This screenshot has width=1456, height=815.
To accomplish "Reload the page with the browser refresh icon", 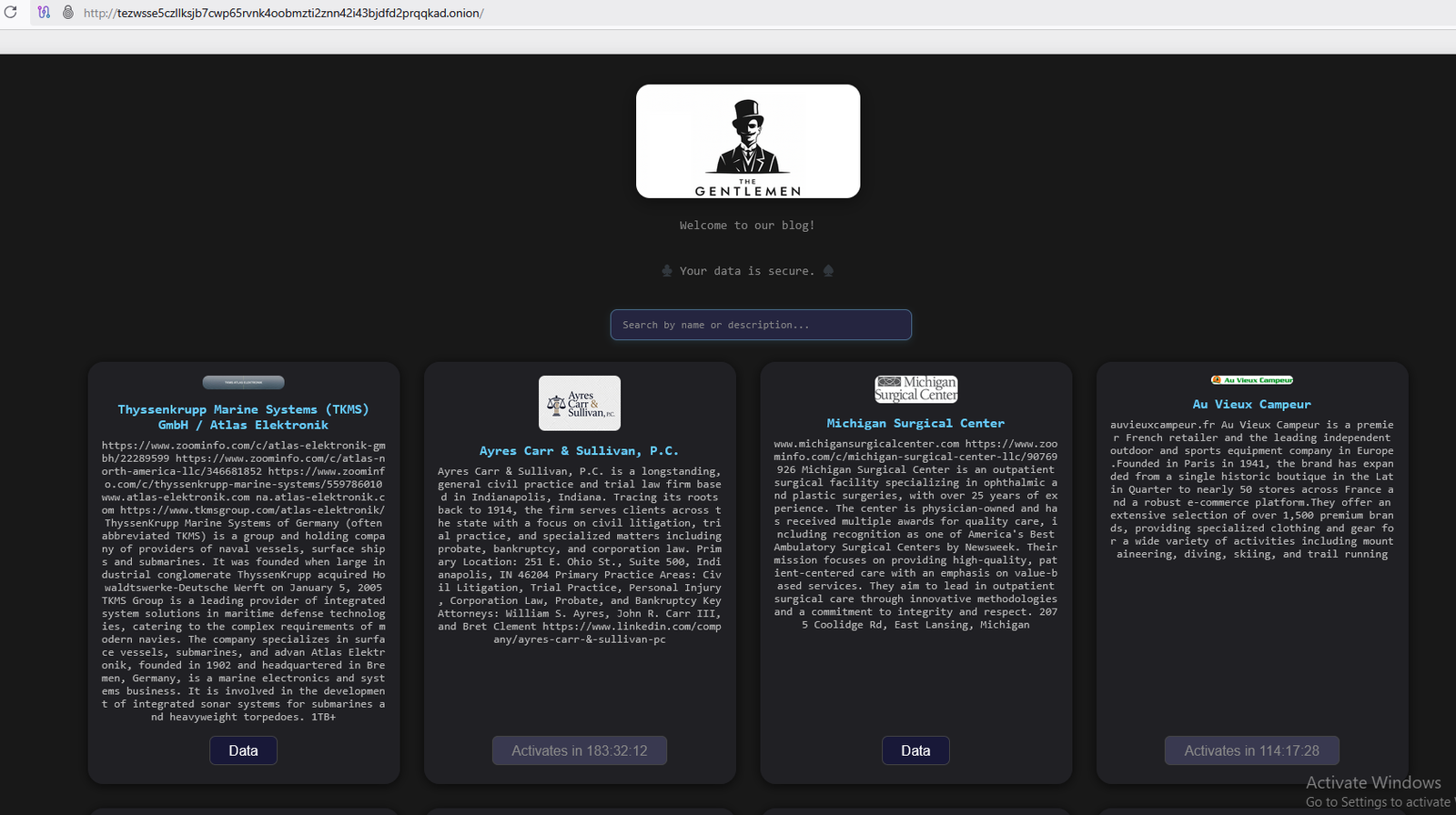I will (11, 13).
